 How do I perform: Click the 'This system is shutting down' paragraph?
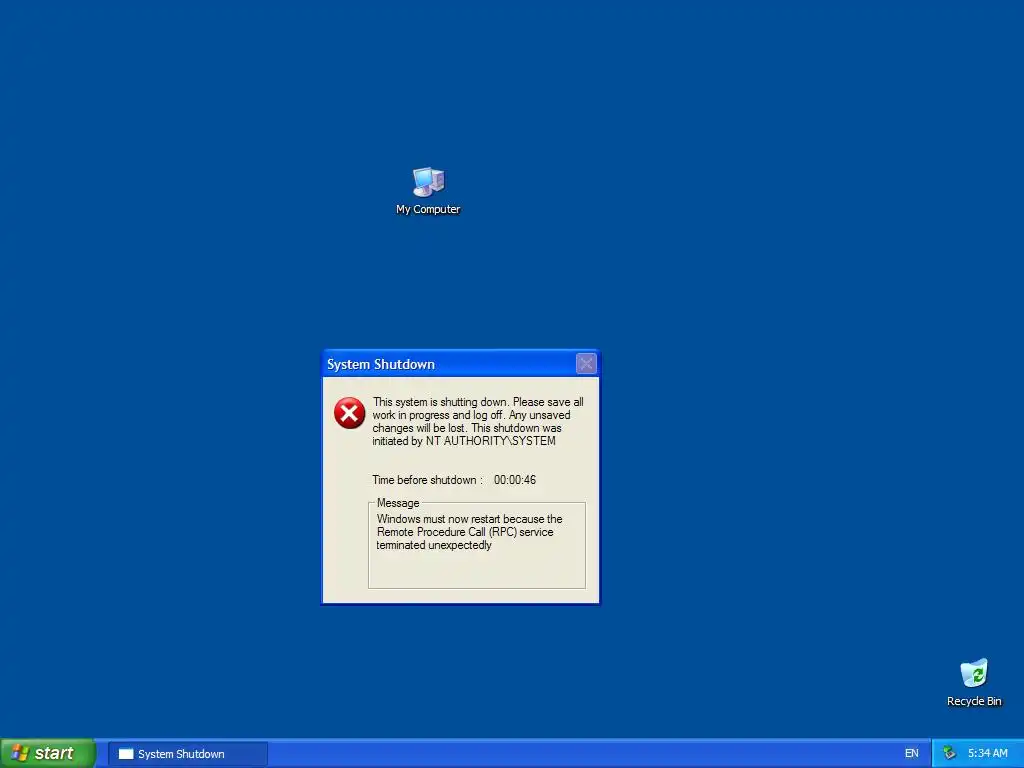[477, 421]
